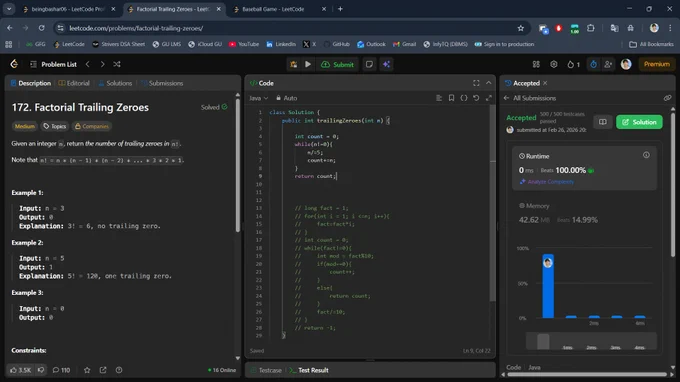
Task: Open the profile avatar menu
Action: [626, 64]
